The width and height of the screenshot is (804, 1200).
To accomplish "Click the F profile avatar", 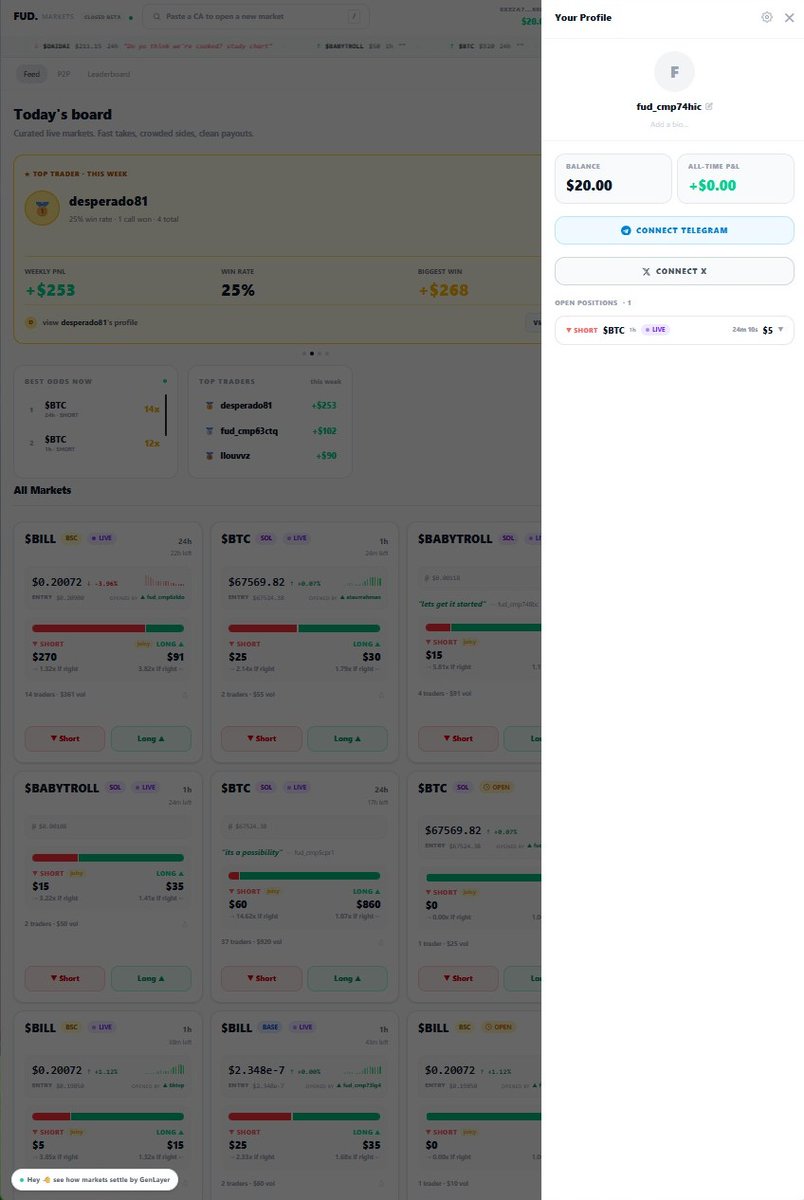I will click(x=674, y=72).
